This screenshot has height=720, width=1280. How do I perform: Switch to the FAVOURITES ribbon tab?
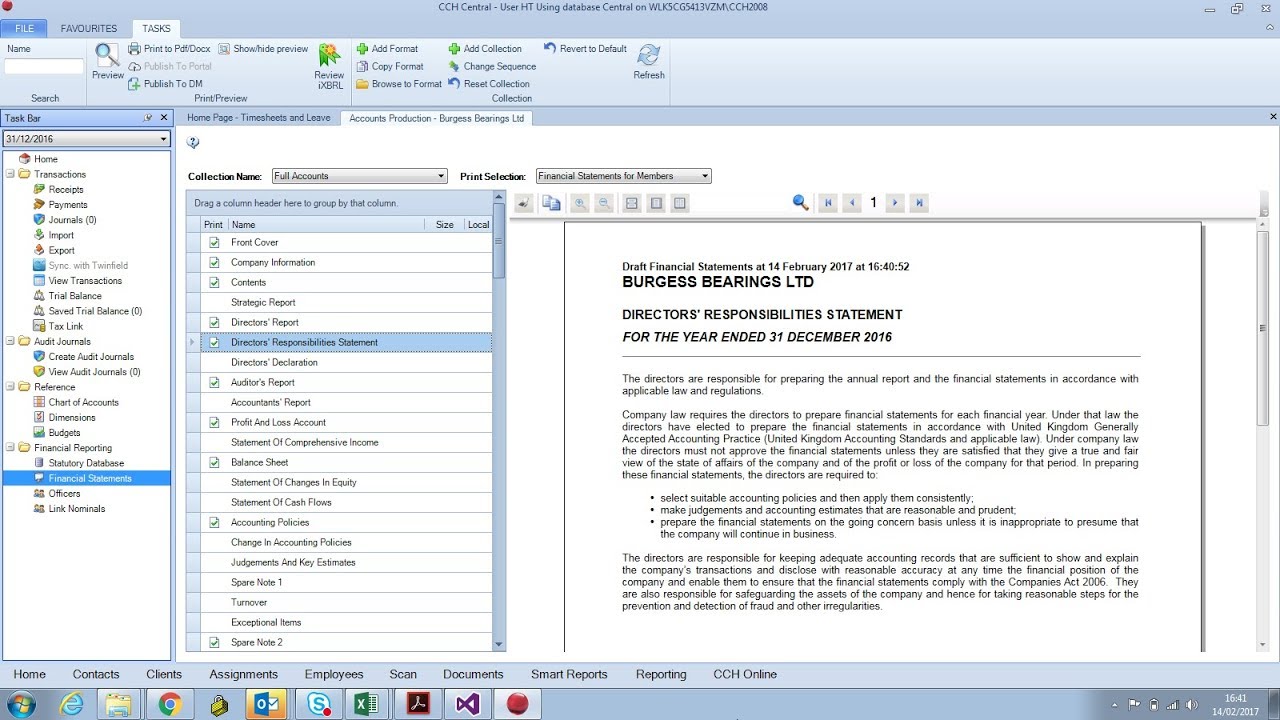click(x=89, y=28)
